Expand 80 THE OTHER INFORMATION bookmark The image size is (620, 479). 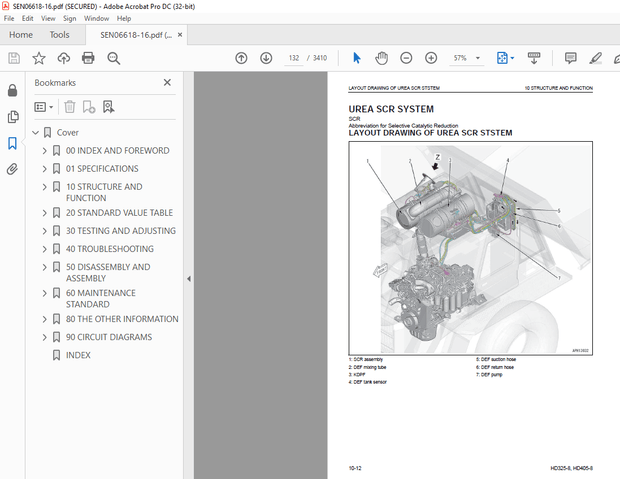tap(44, 319)
